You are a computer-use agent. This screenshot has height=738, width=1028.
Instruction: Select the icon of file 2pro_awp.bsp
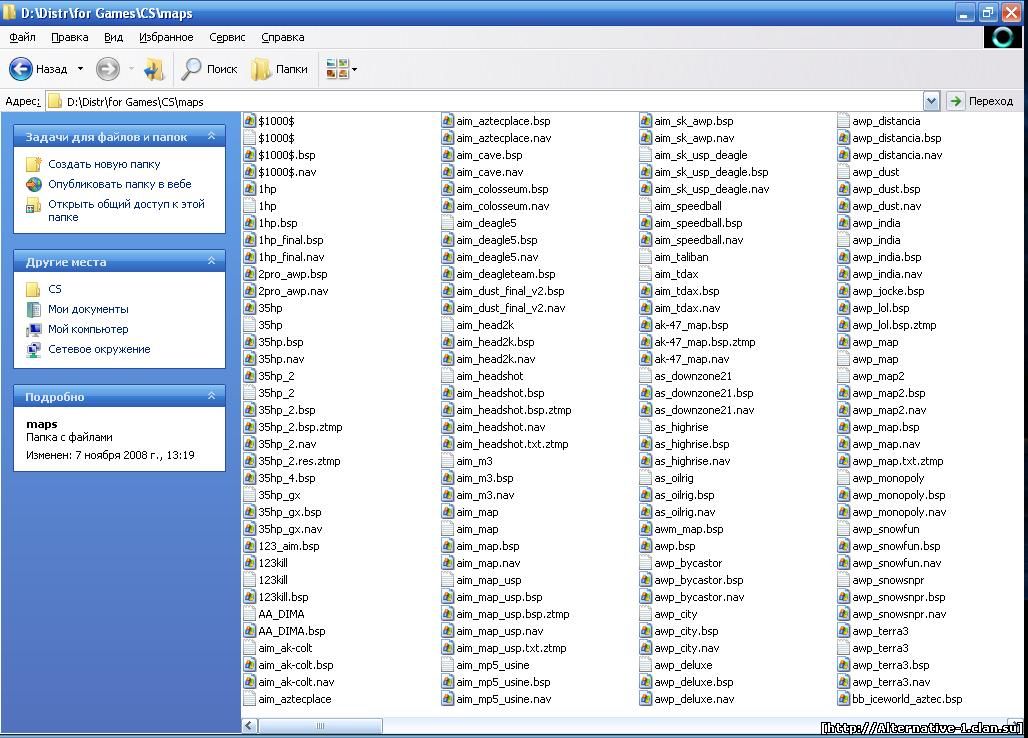coord(249,274)
